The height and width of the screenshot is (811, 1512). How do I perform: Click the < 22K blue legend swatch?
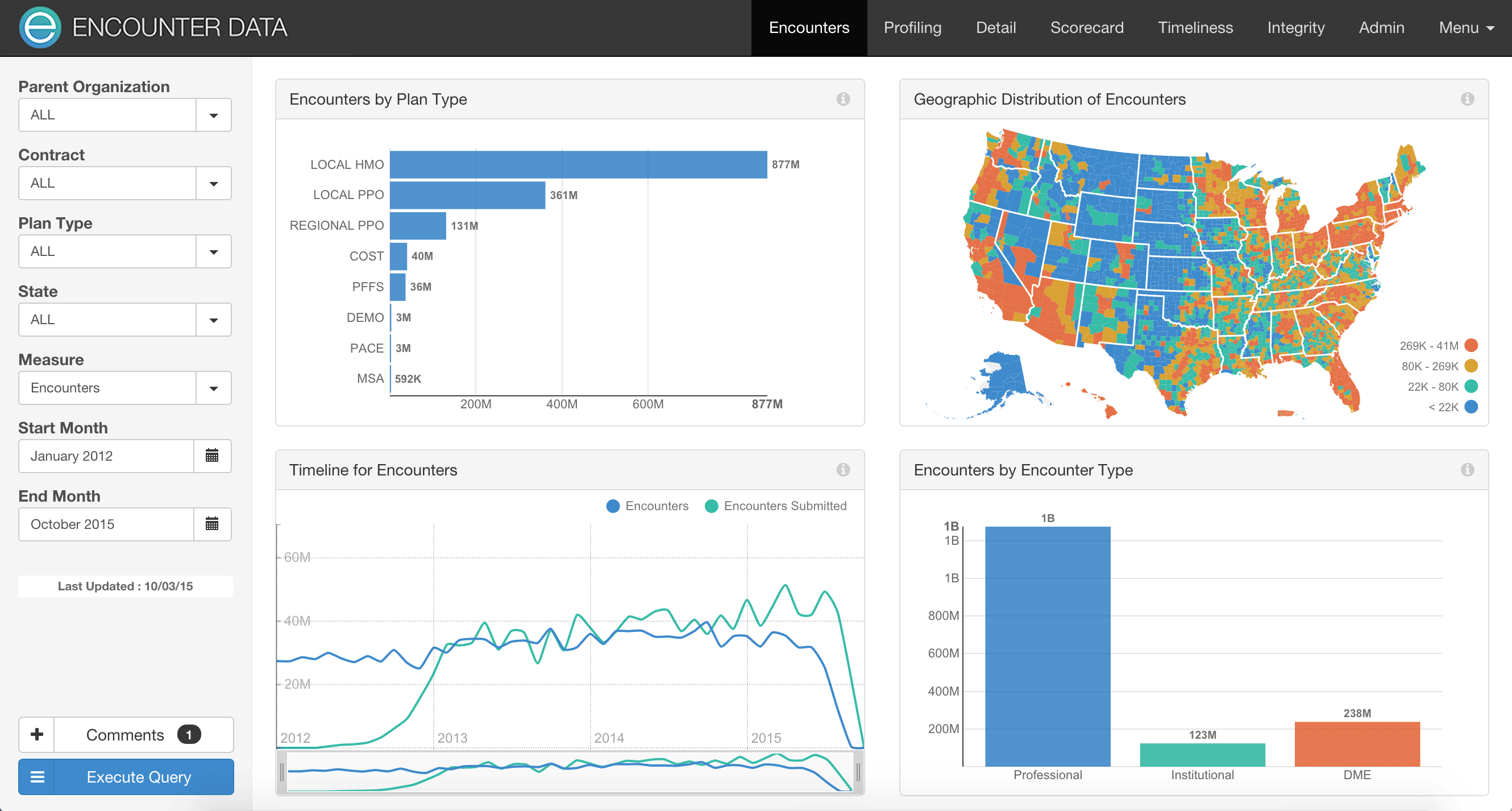pyautogui.click(x=1471, y=407)
